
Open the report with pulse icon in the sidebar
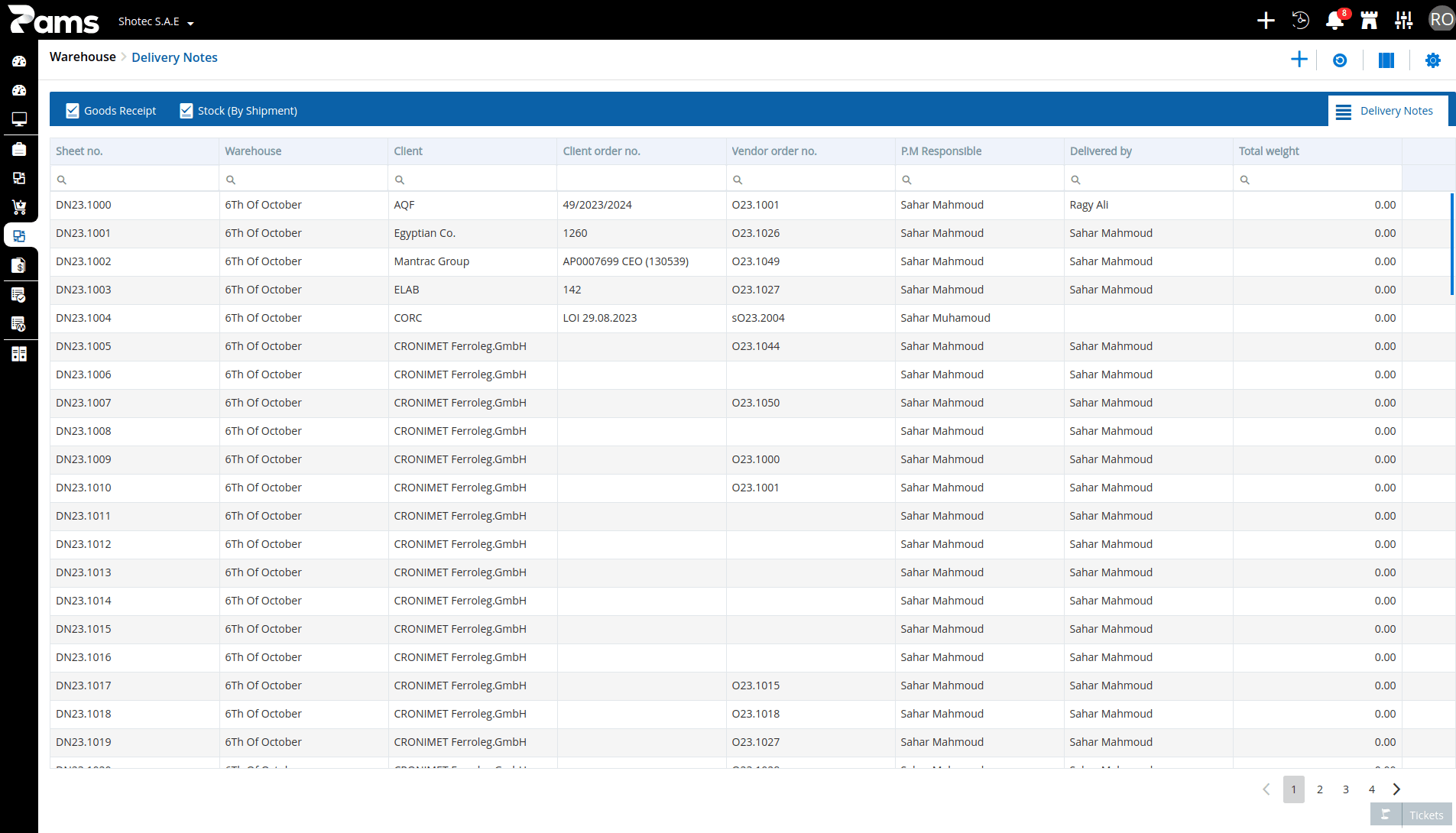pyautogui.click(x=19, y=324)
